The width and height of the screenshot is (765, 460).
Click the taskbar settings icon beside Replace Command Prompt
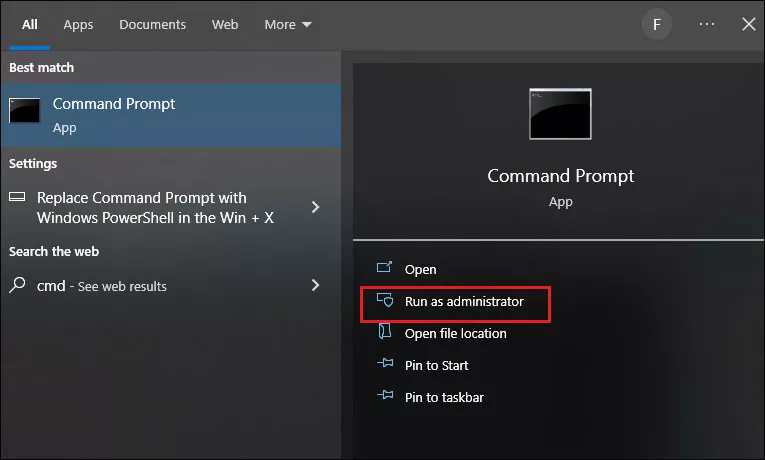click(x=17, y=197)
